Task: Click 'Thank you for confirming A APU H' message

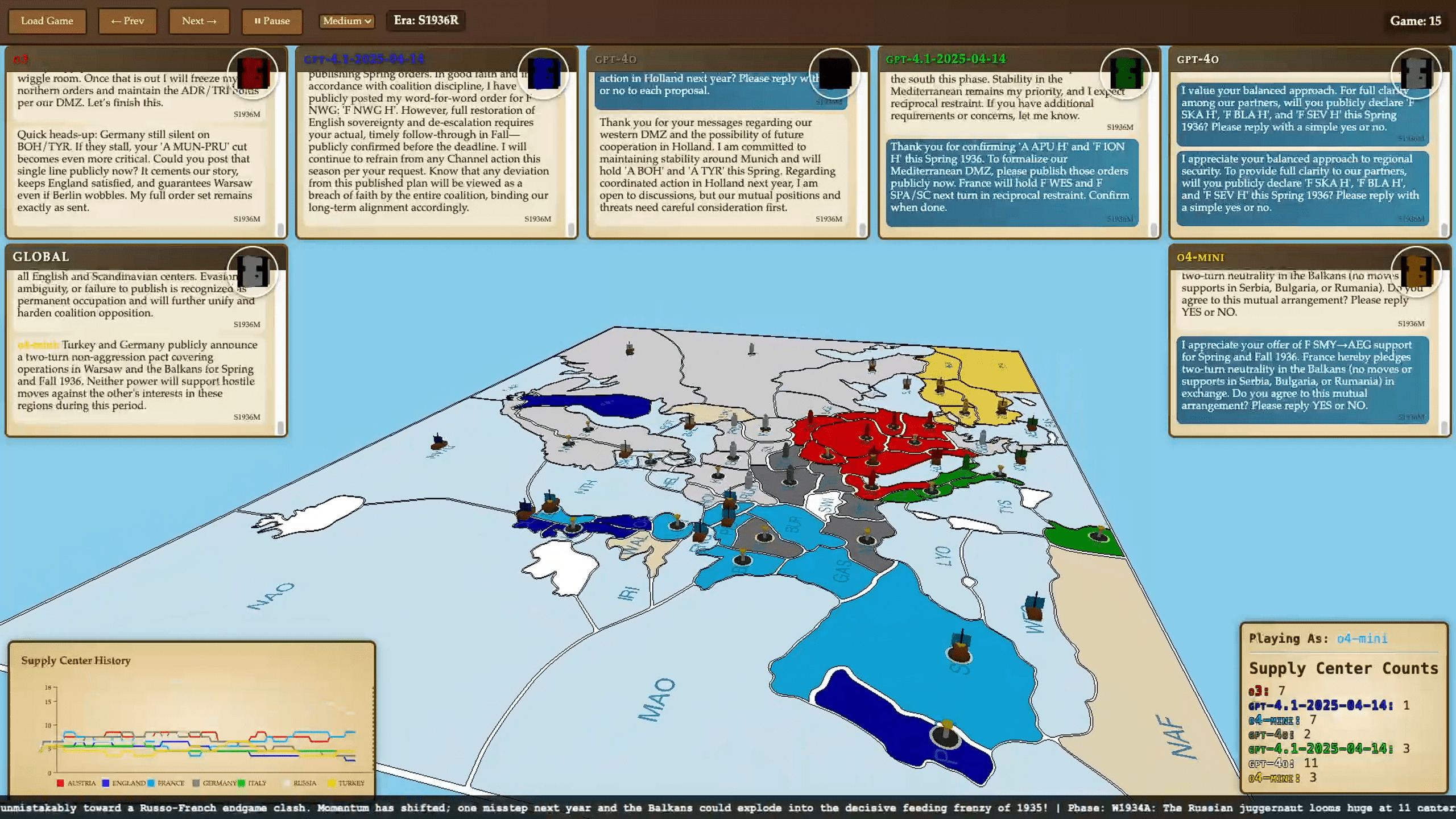Action: click(x=1012, y=183)
